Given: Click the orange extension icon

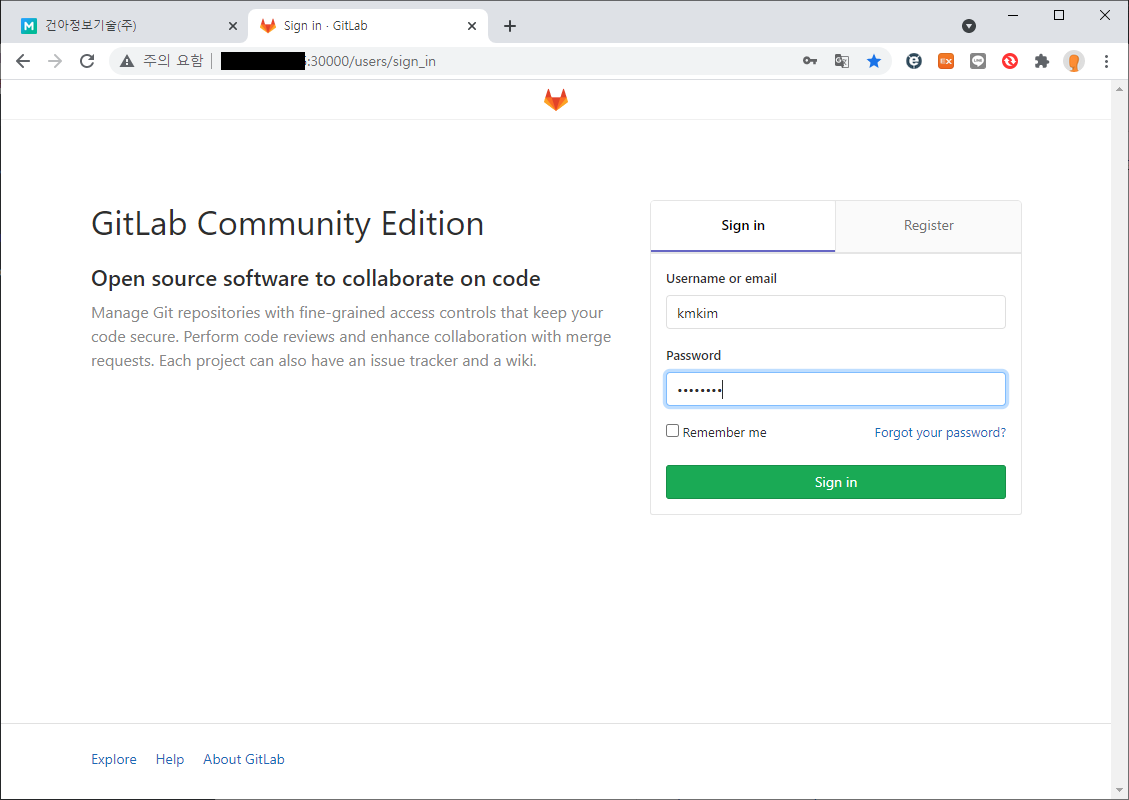Looking at the screenshot, I should [945, 61].
